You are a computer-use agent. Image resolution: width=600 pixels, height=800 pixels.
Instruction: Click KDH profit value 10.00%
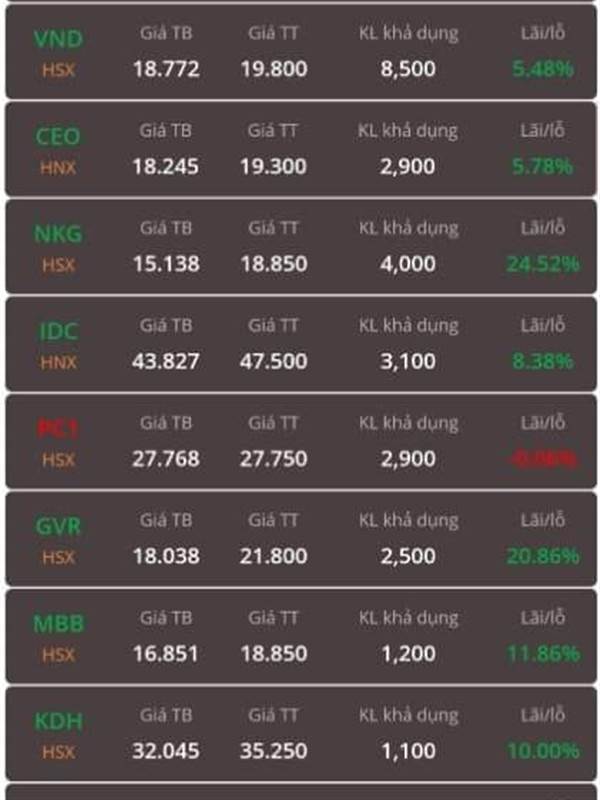(x=543, y=751)
